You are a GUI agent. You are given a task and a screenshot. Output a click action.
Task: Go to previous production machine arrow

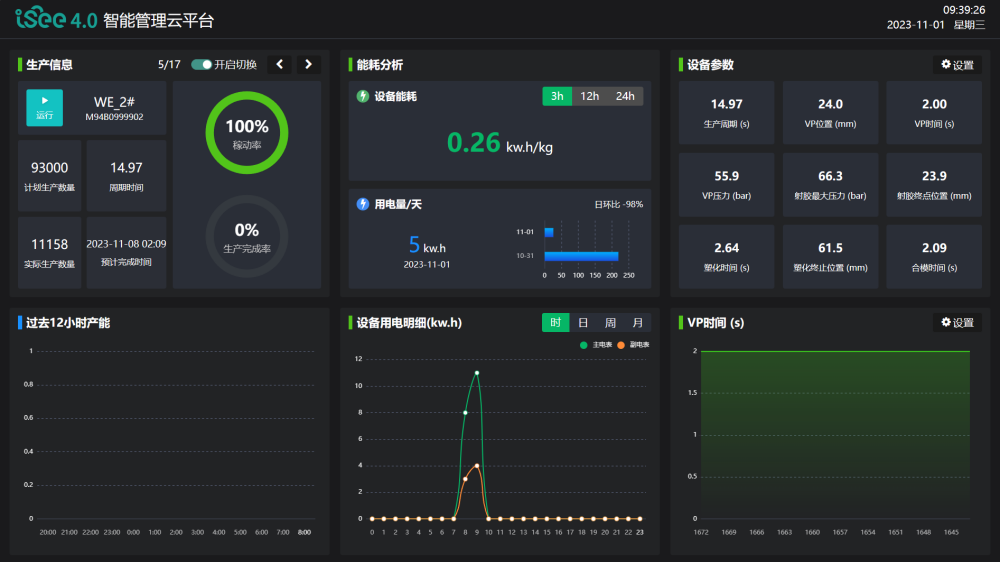pos(279,65)
